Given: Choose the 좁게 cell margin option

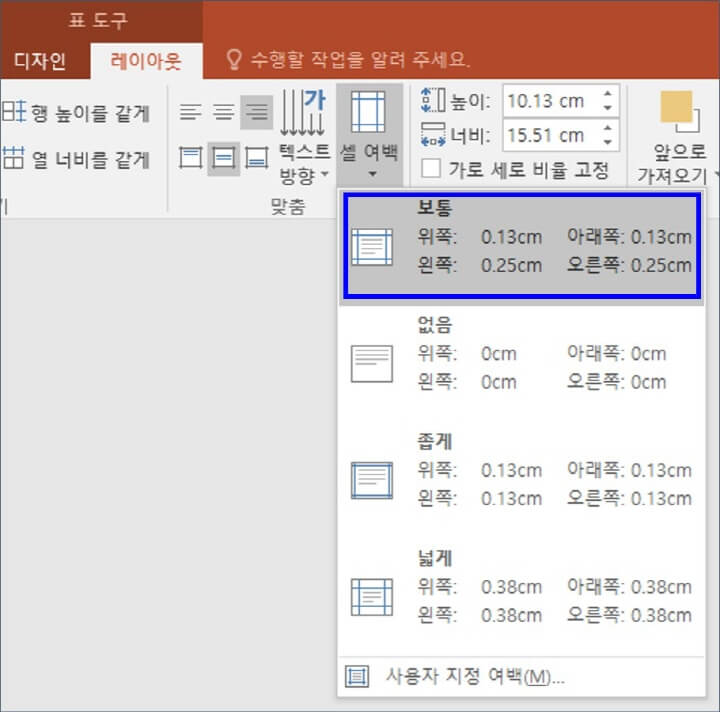Looking at the screenshot, I should 522,479.
